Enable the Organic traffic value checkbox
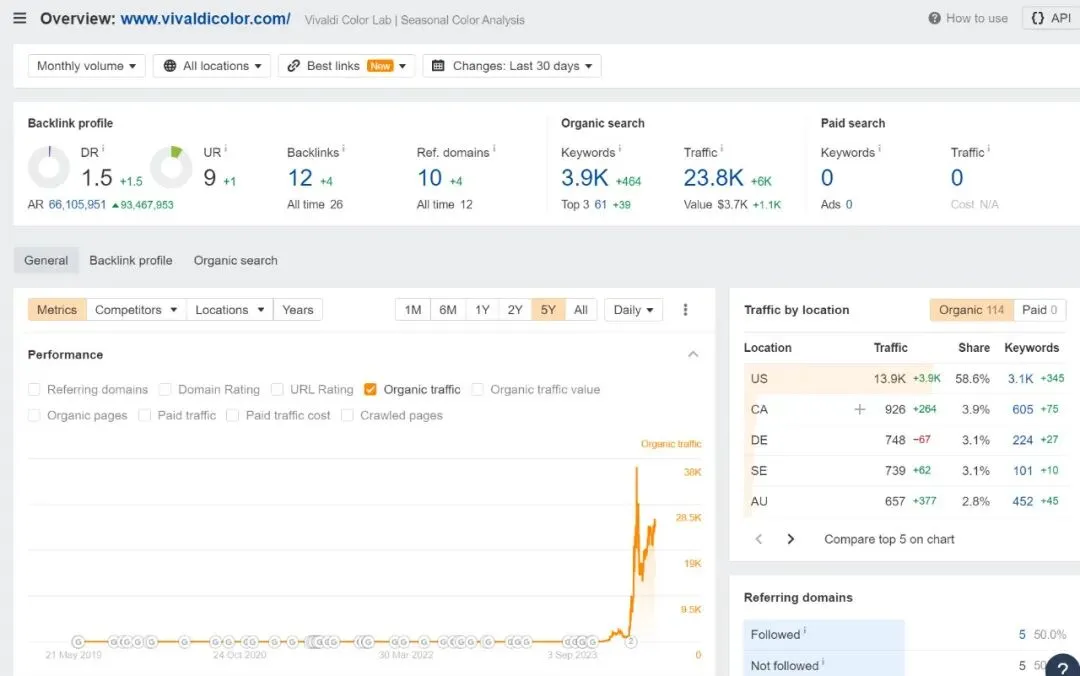The image size is (1080, 676). [477, 389]
